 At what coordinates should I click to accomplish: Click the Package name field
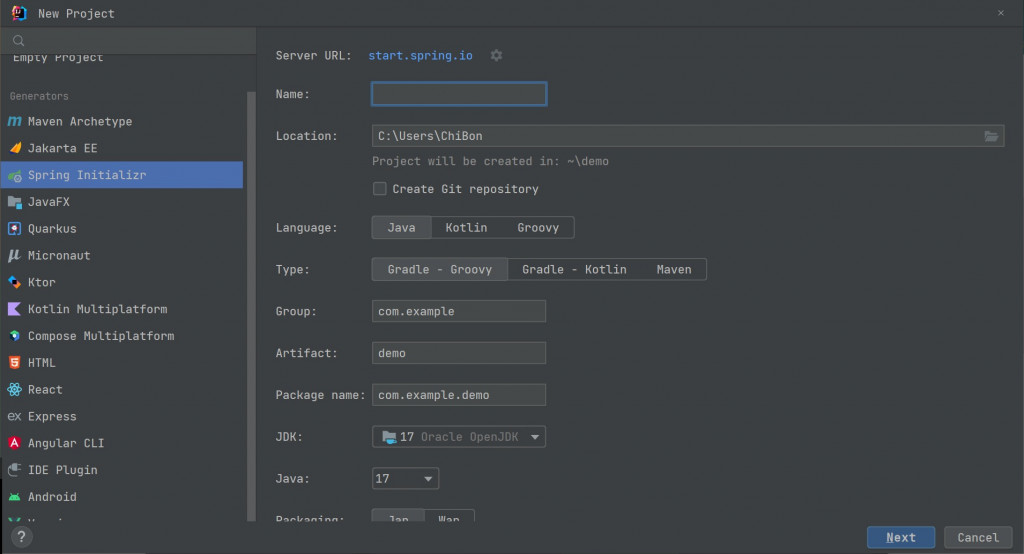click(x=458, y=395)
